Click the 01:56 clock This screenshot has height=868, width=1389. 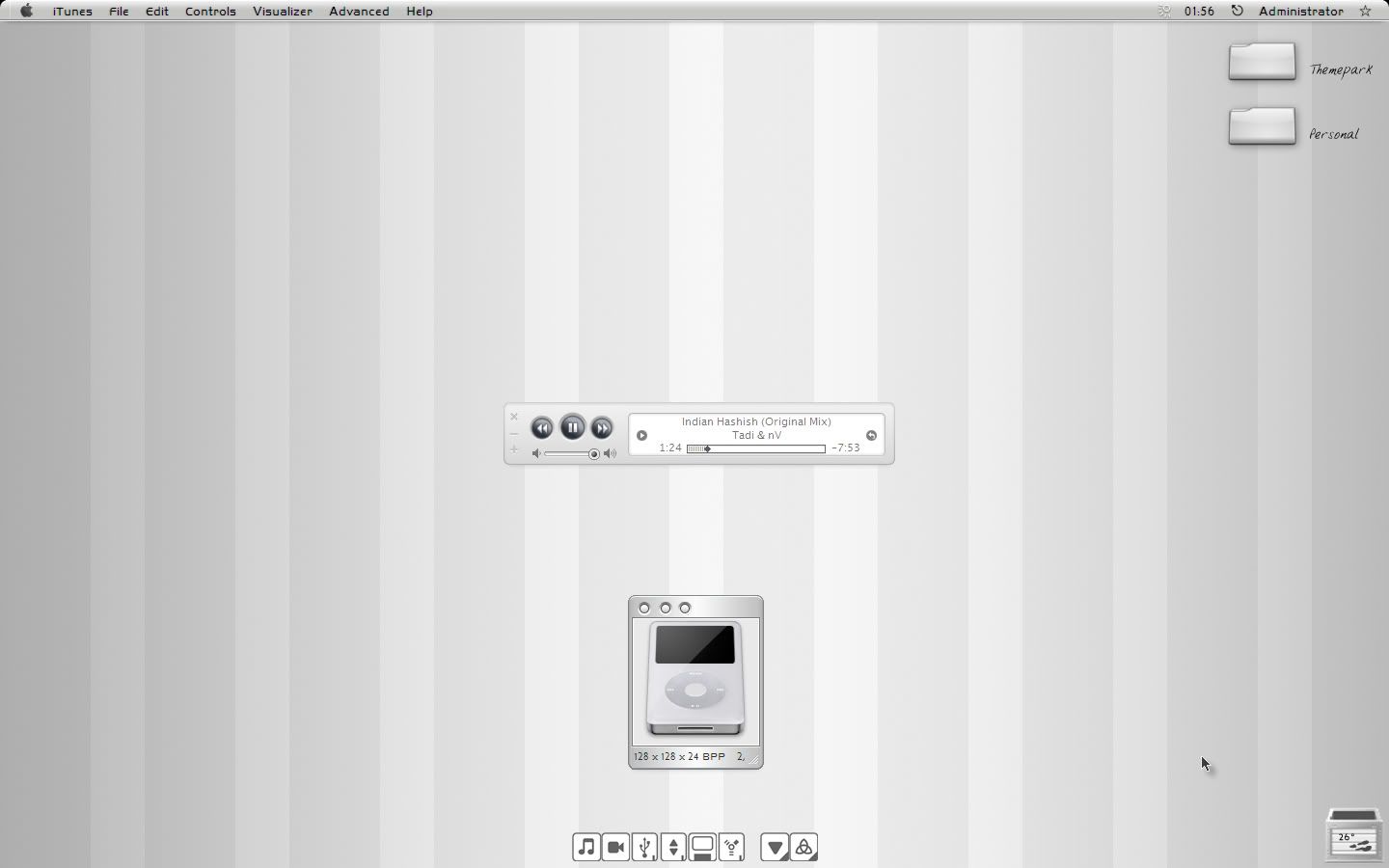1199,12
